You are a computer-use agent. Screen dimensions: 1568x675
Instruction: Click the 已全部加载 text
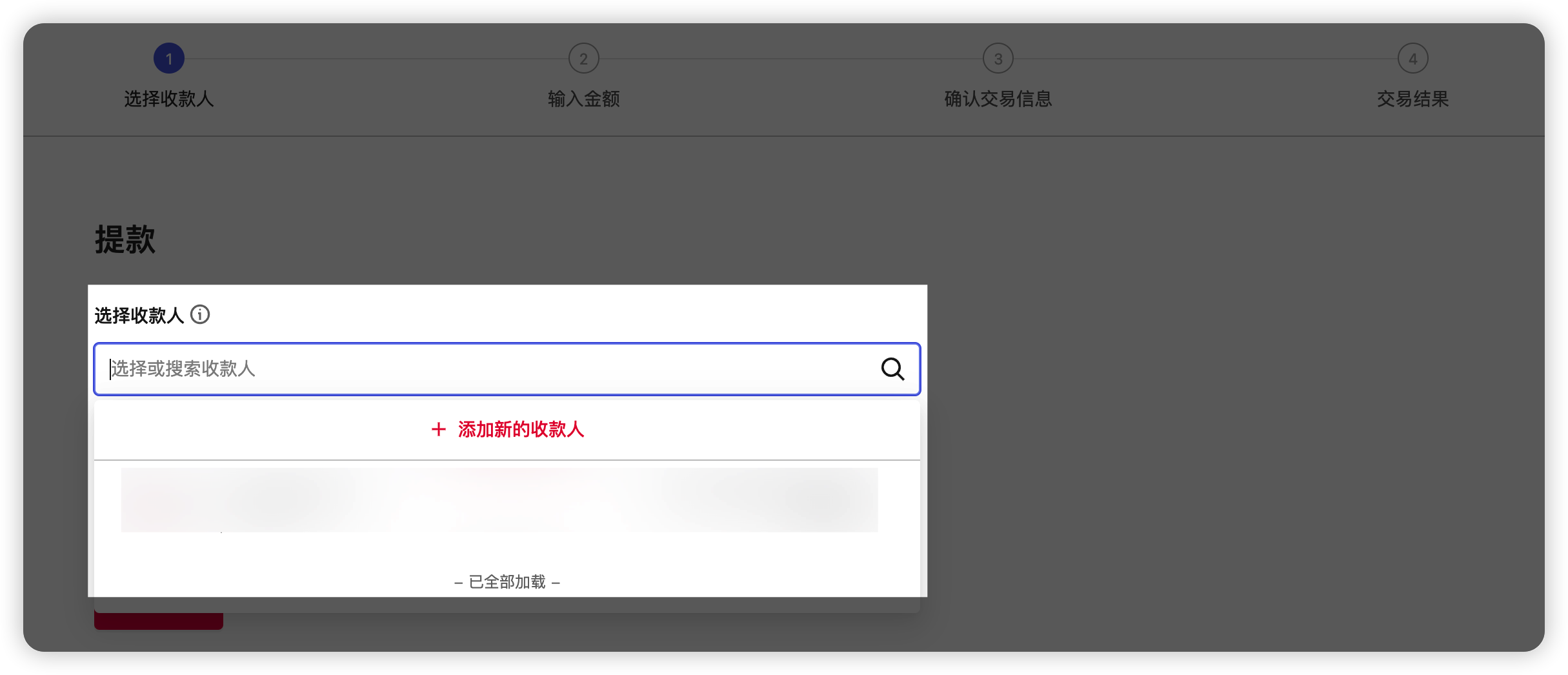[x=507, y=581]
